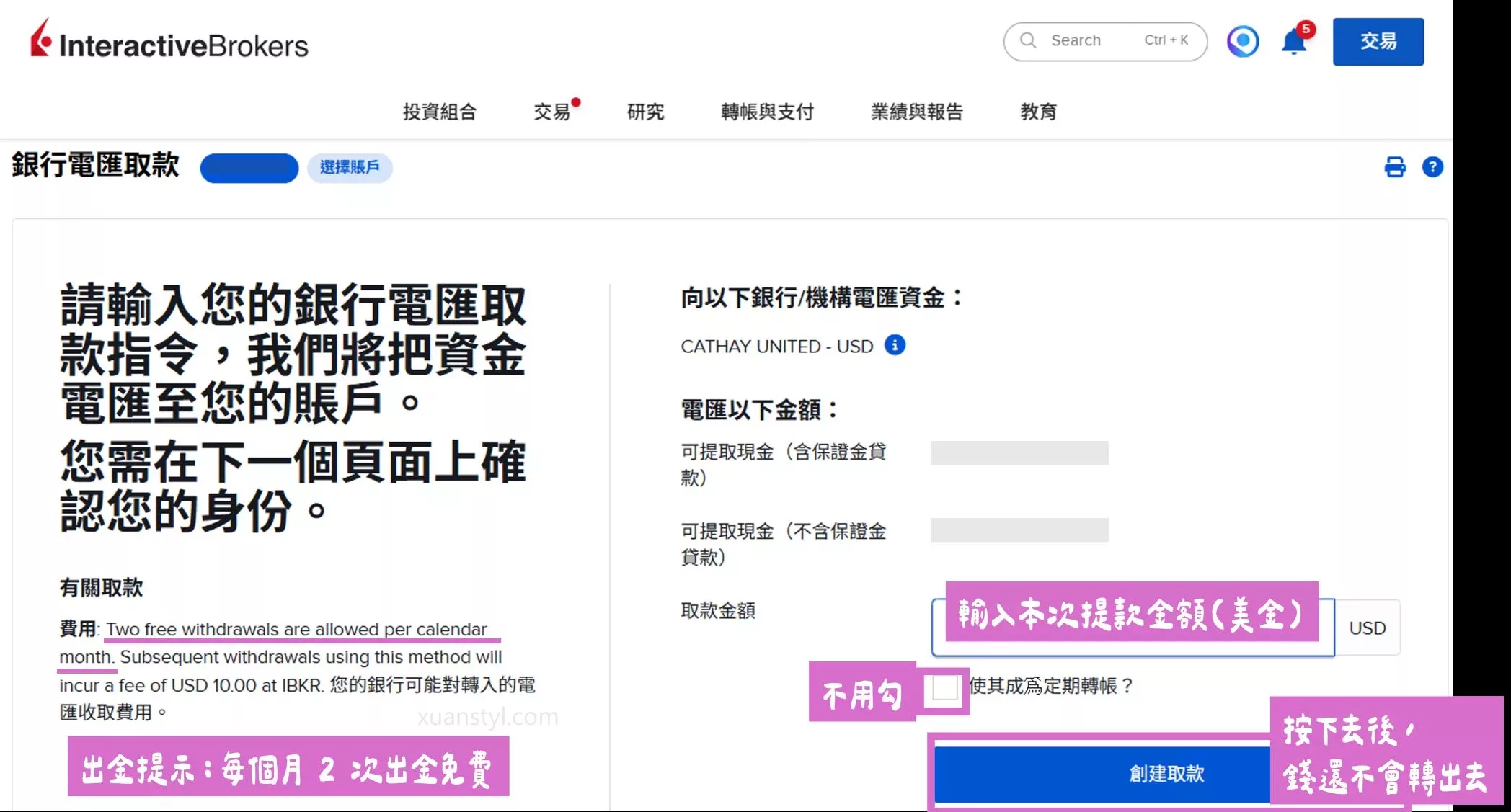The height and width of the screenshot is (812, 1511).
Task: Click the info icon beside CATHAY UNITED - USD
Action: 895,345
